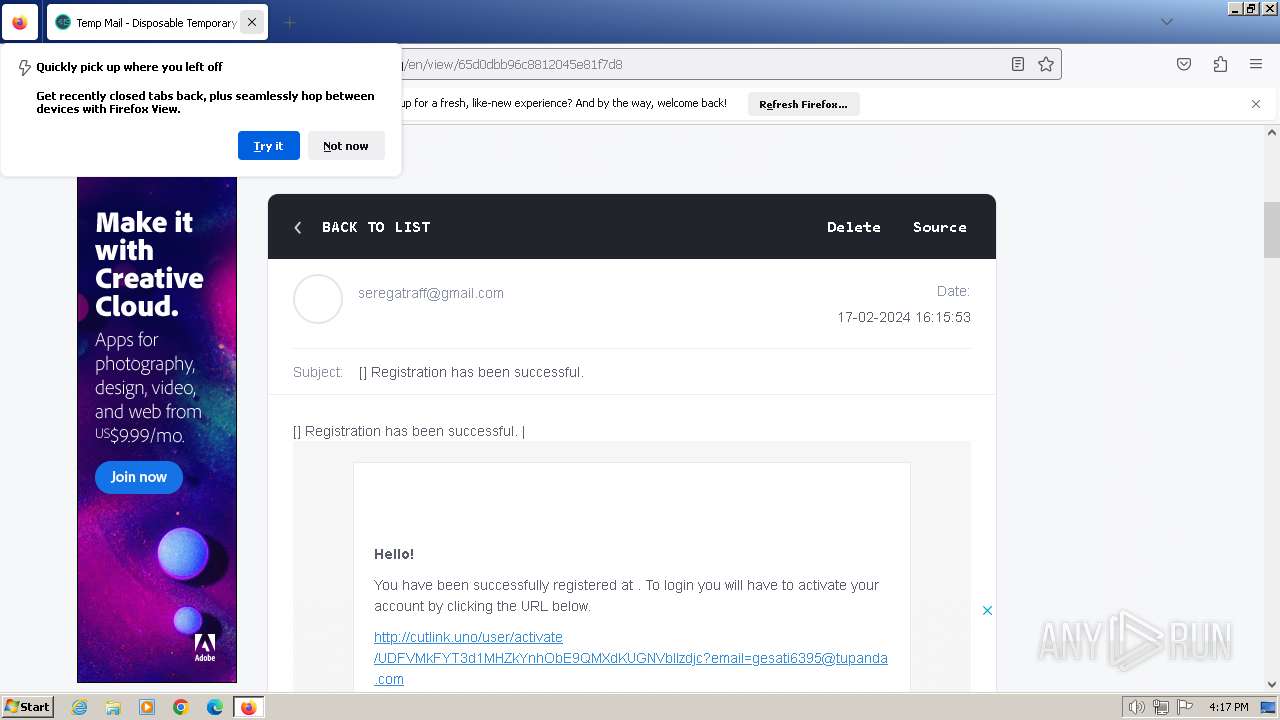Screen dimensions: 1280x720
Task: Close the Temp Mail tab
Action: [x=252, y=22]
